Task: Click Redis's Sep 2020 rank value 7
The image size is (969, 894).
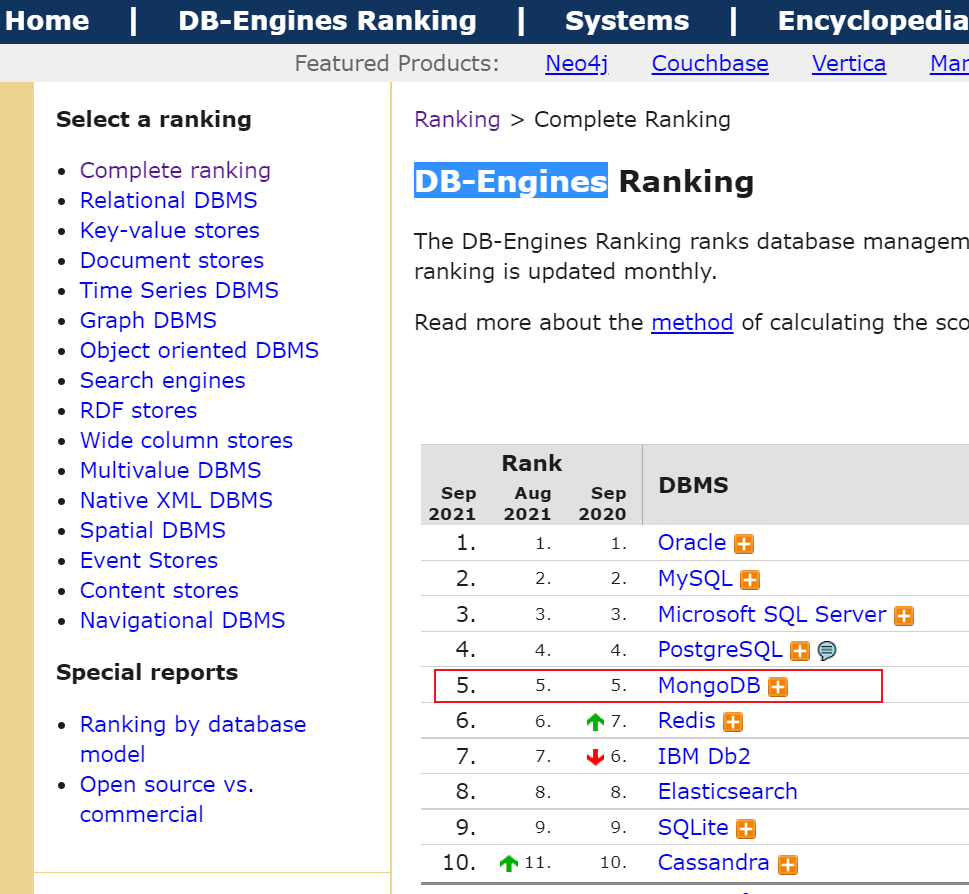Action: [x=618, y=721]
